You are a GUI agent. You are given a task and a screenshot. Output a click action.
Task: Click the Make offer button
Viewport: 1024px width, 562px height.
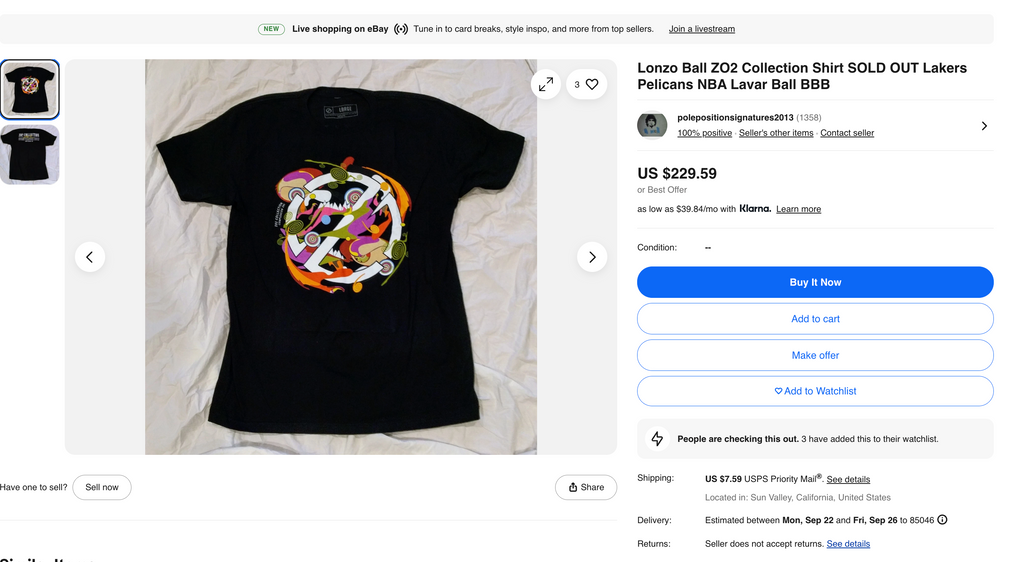click(x=815, y=355)
